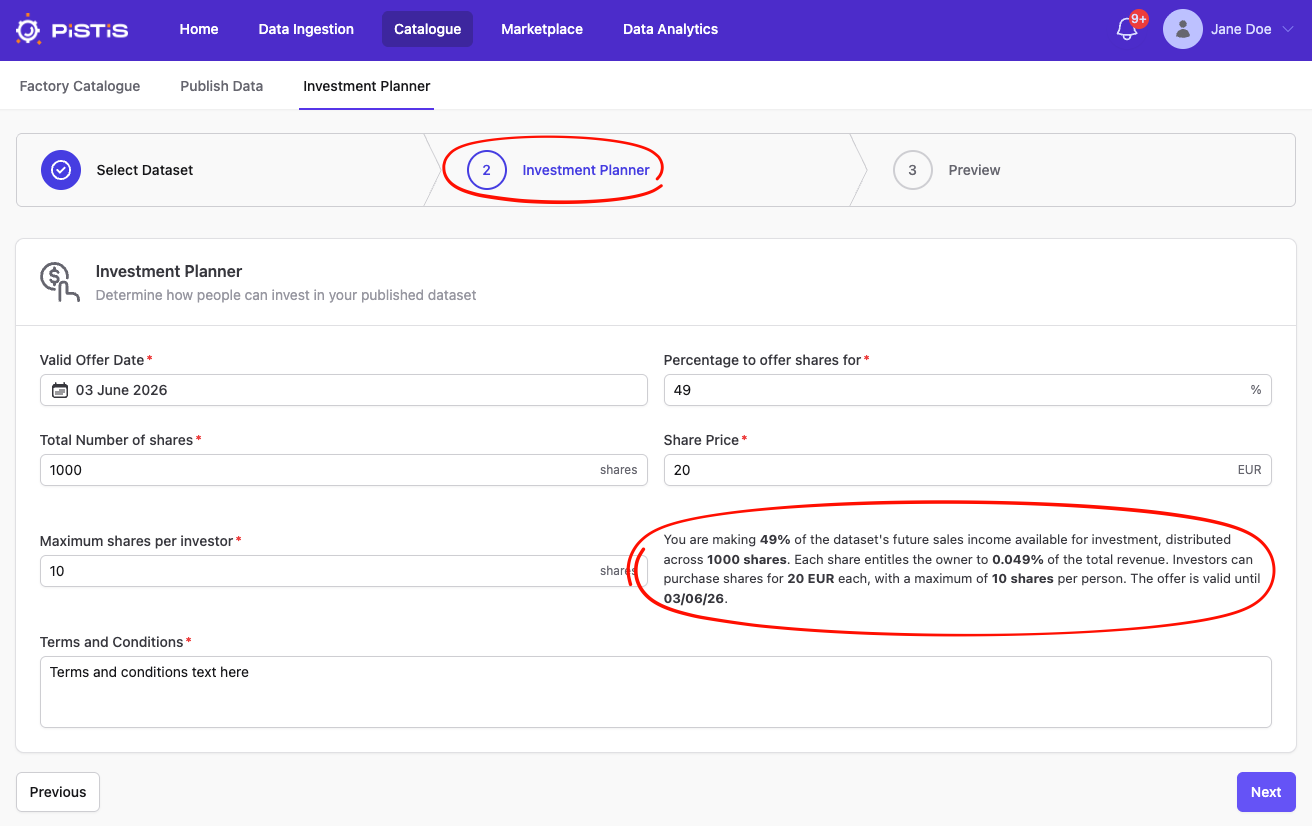Viewport: 1312px width, 826px height.
Task: Click the Share Price input field
Action: click(x=968, y=470)
